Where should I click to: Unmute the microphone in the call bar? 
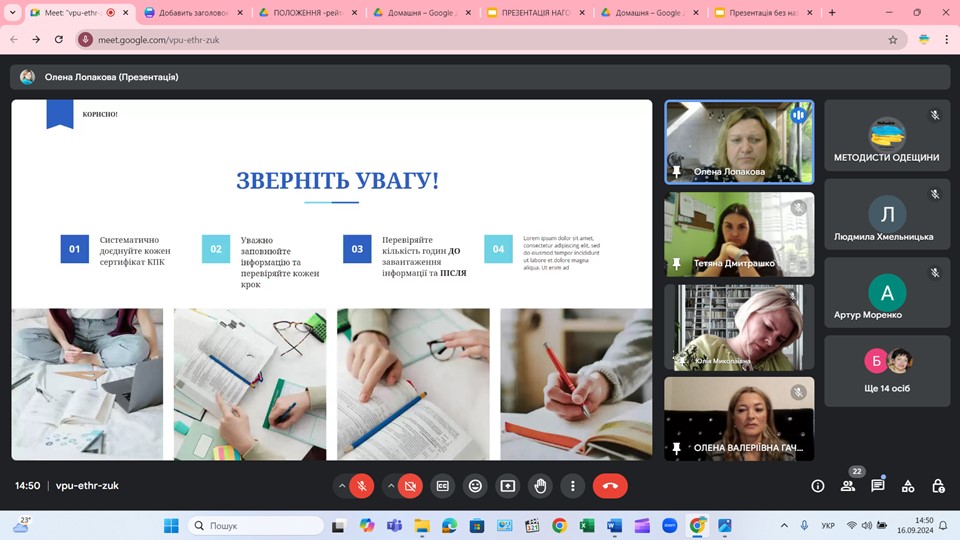362,486
